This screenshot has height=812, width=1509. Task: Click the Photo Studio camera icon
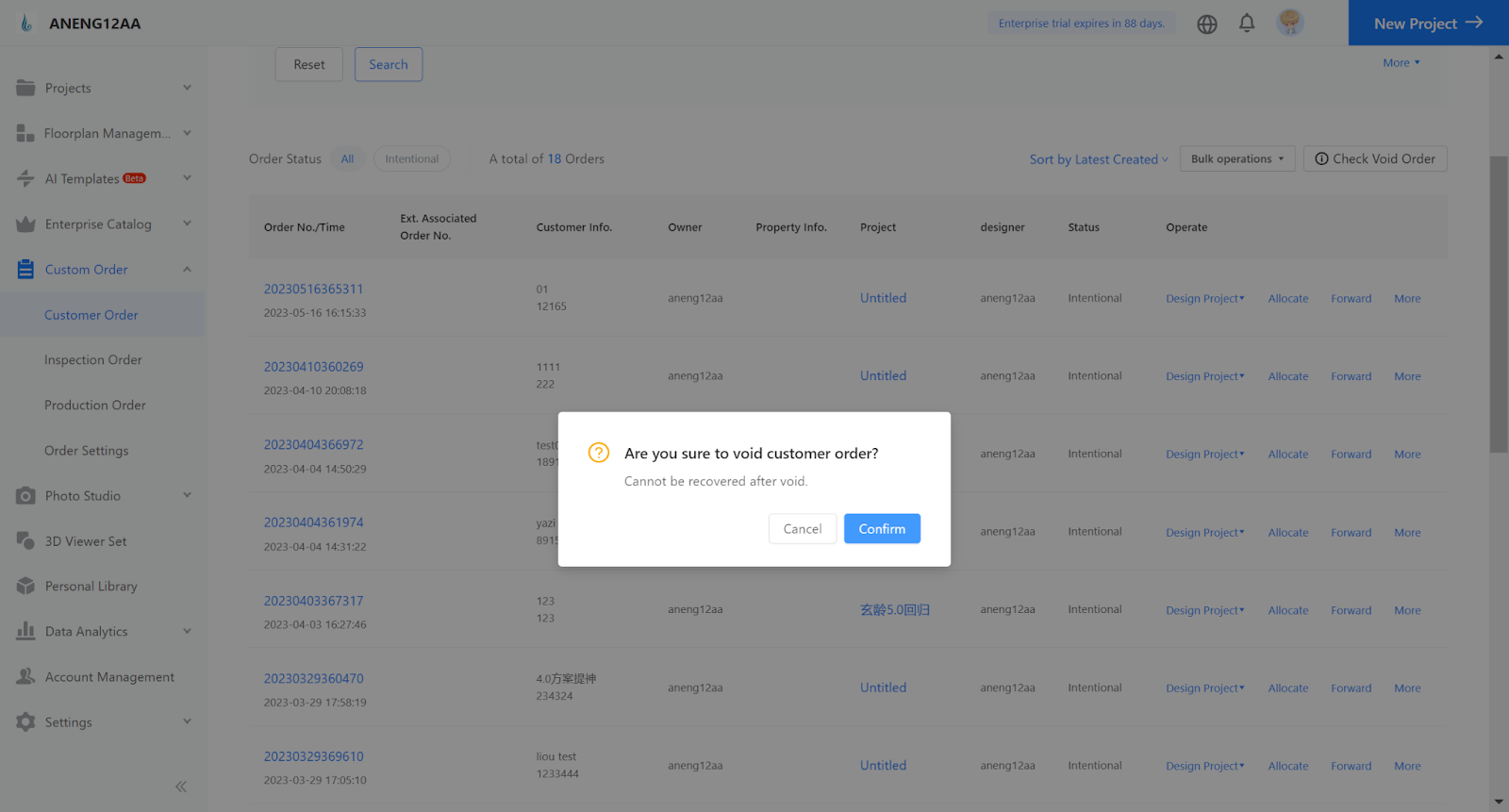25,496
